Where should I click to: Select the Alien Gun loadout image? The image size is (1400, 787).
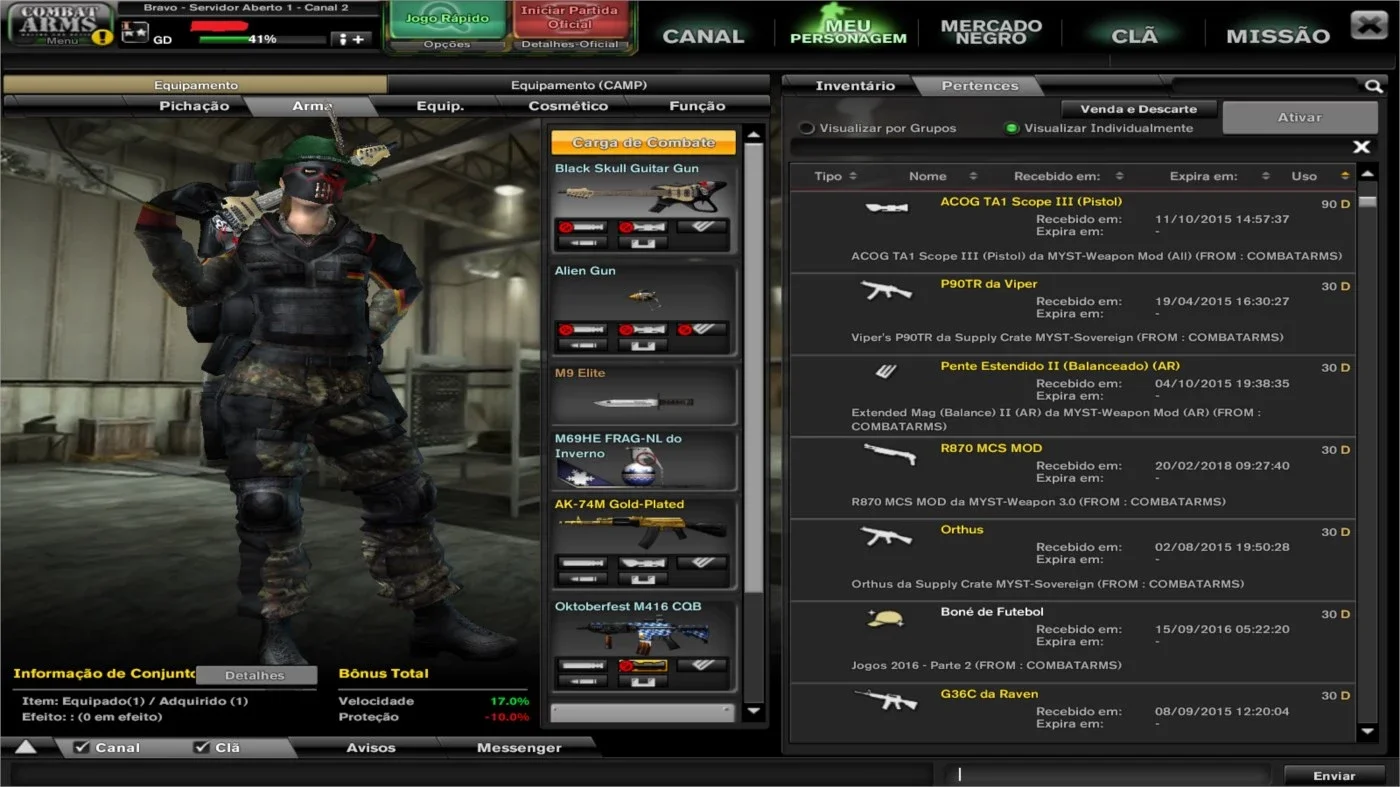pos(644,299)
